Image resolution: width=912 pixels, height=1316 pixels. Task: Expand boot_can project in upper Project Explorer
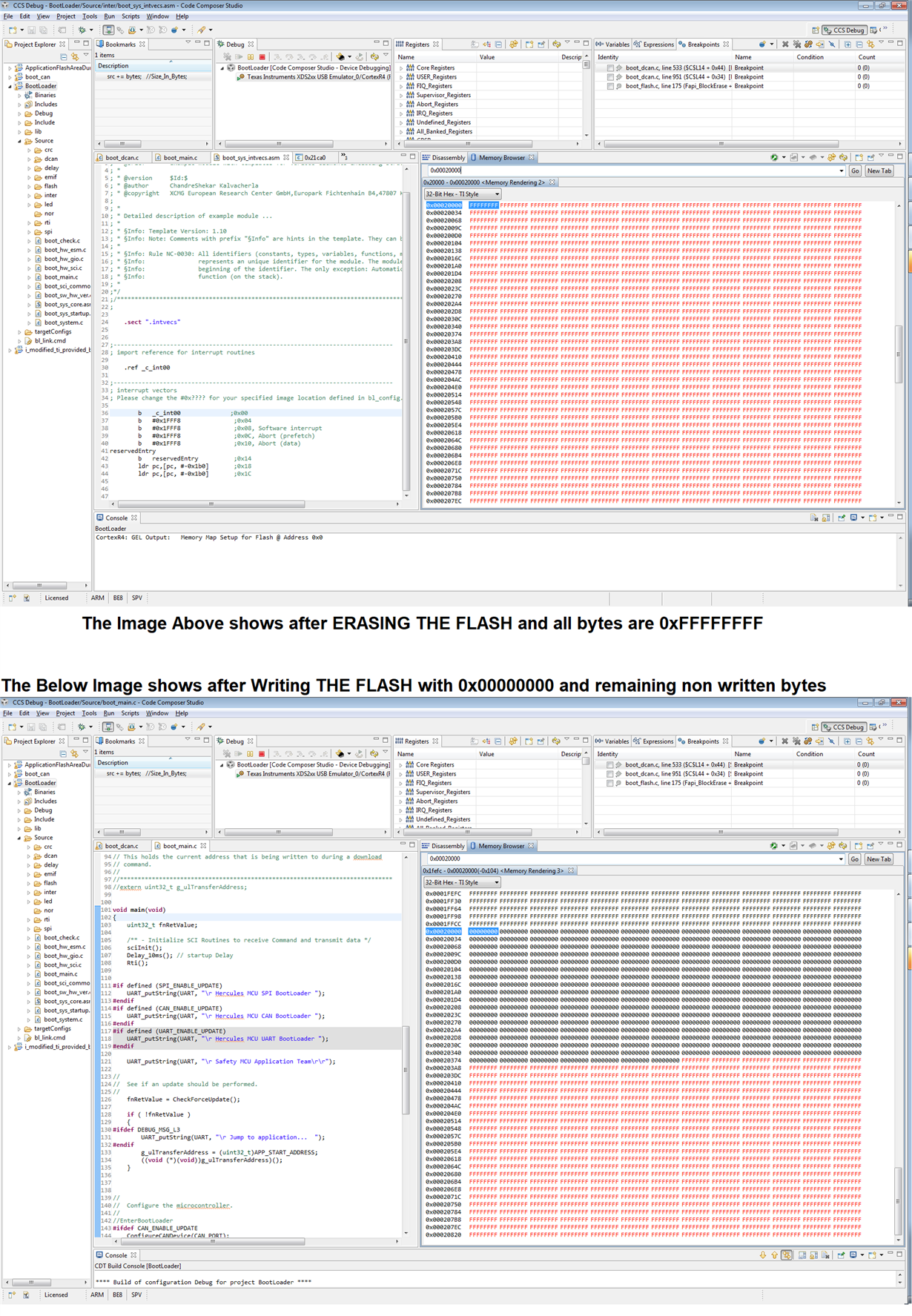pos(10,77)
